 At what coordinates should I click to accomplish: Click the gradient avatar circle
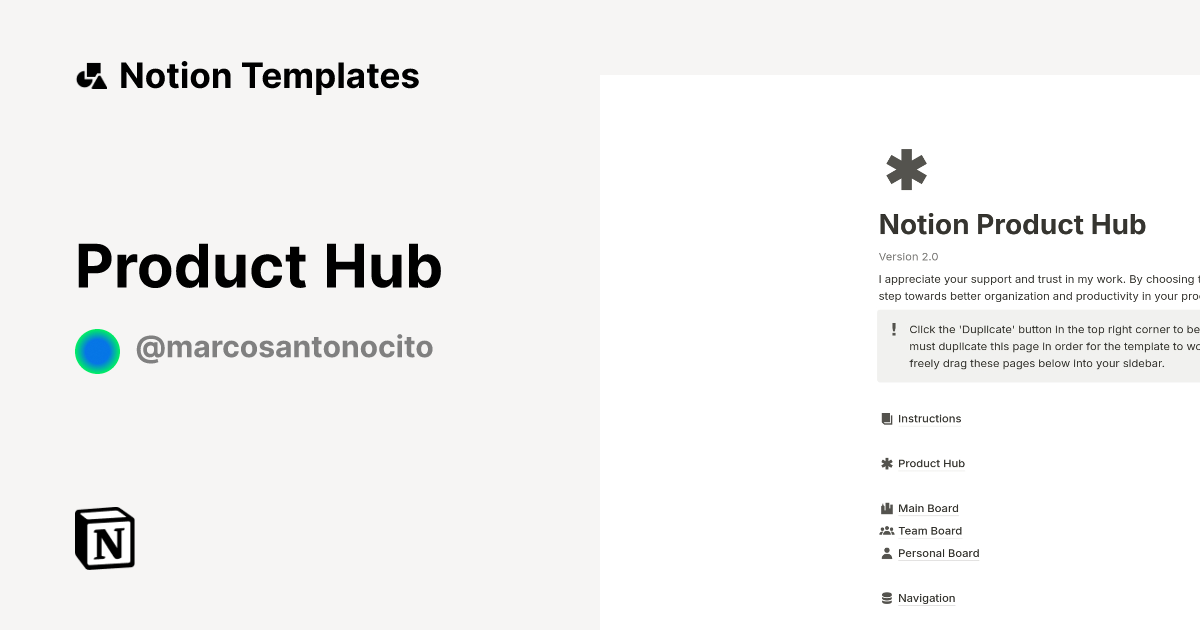tap(97, 351)
